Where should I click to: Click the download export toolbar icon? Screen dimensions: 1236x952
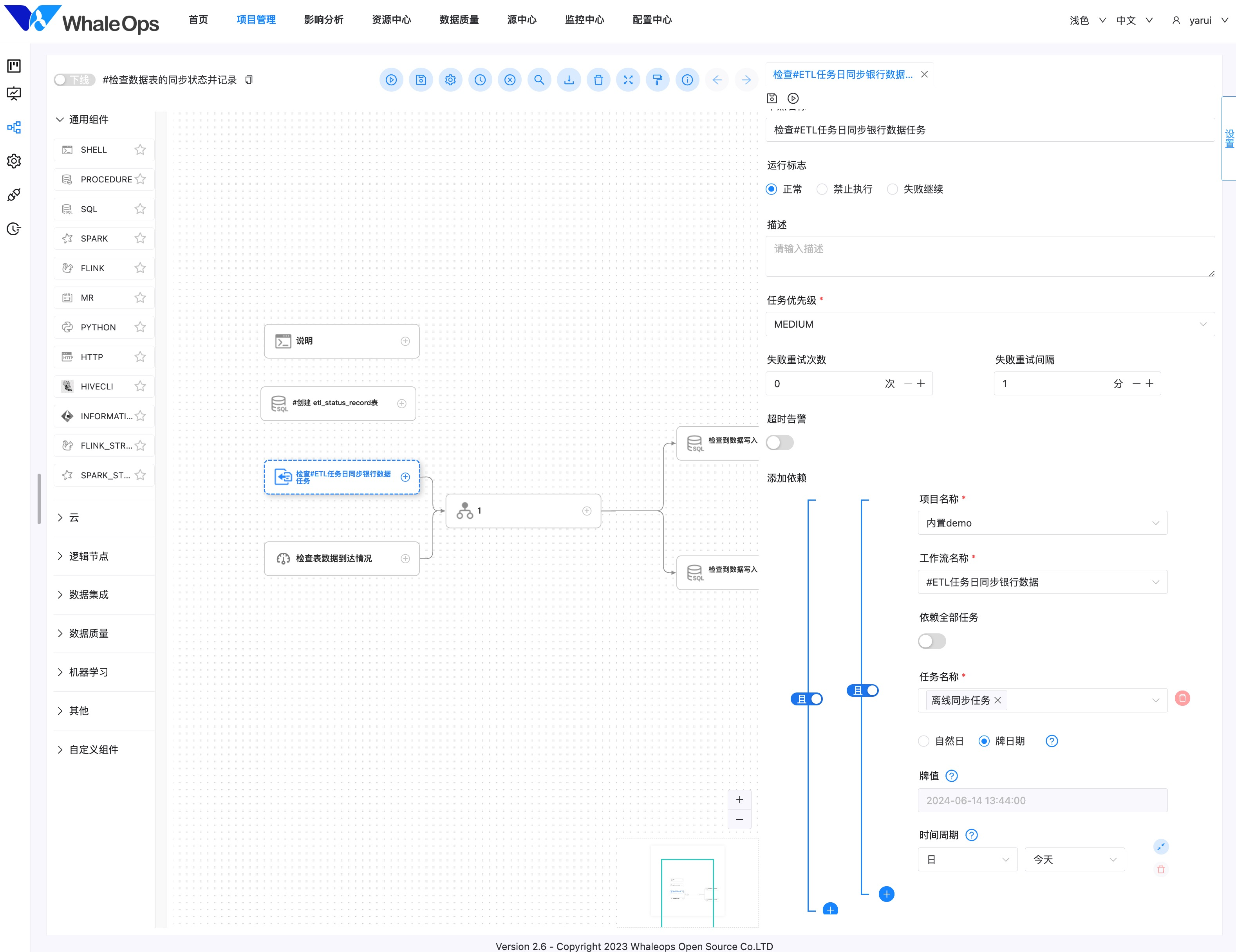pos(569,80)
